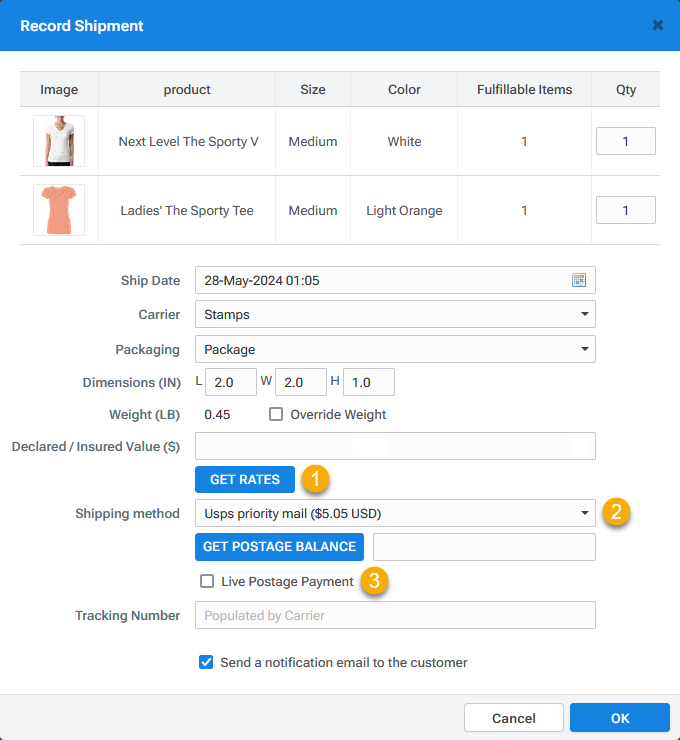
Task: Click the Tracking Number input field
Action: [x=395, y=615]
